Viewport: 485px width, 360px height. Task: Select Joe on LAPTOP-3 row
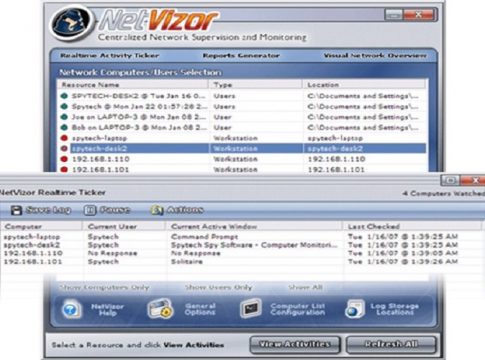(x=242, y=117)
